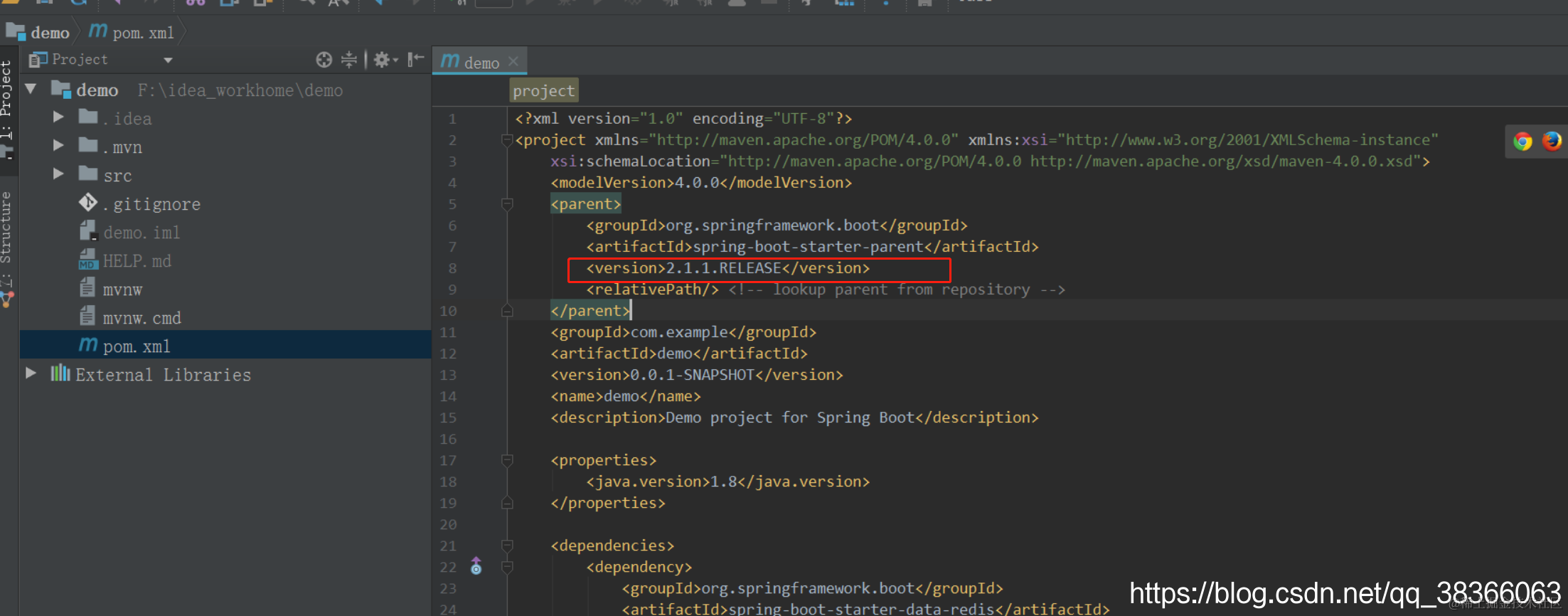Image resolution: width=1568 pixels, height=616 pixels.
Task: Click the spring-boot-starter-parent artifactId line
Action: [x=812, y=247]
